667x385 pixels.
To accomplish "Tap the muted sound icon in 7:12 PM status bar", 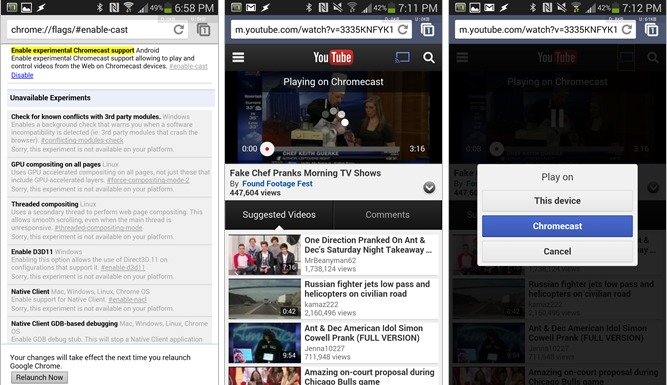I will [562, 8].
